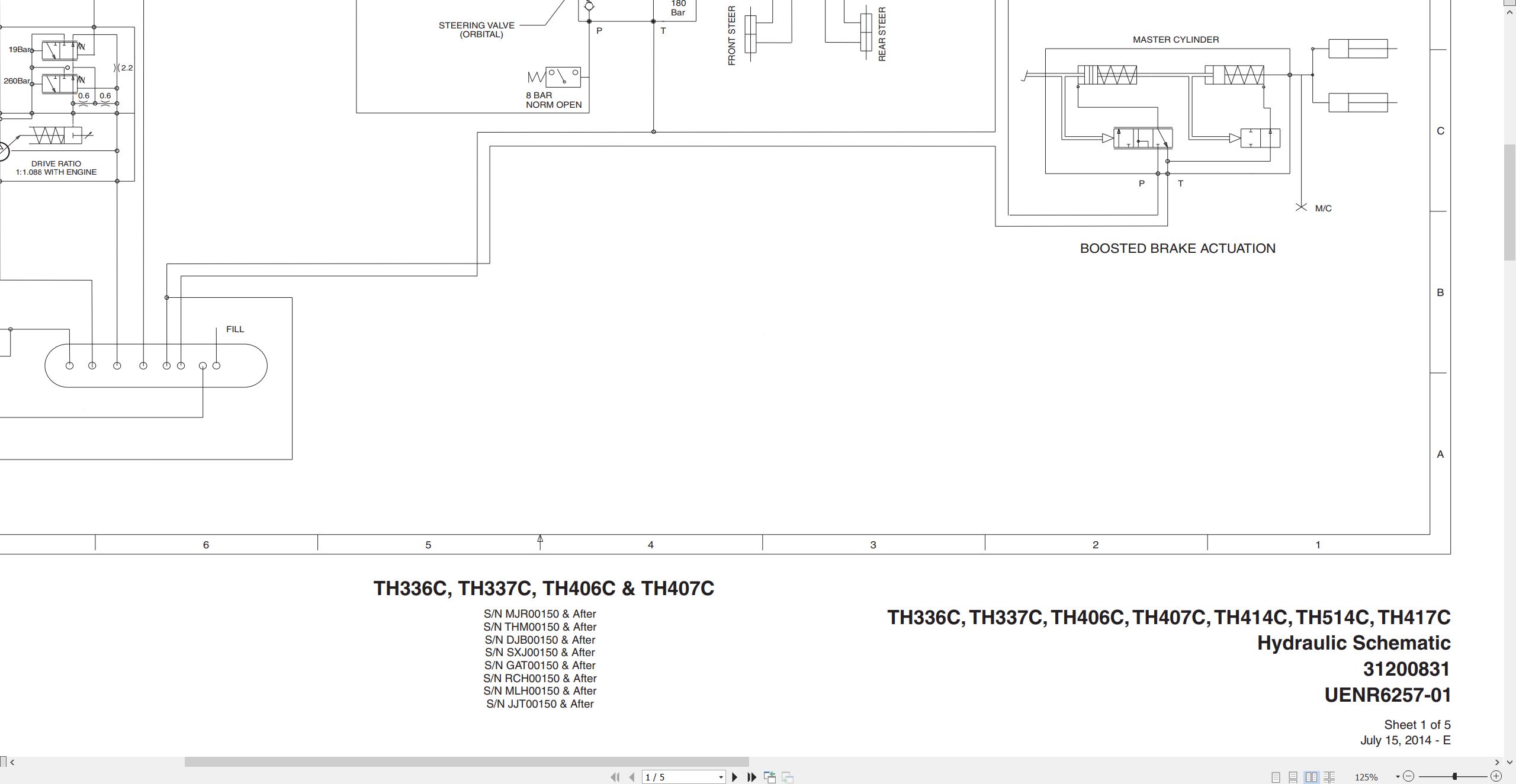Click the Sheet 1 of 5 text
Viewport: 1516px width, 784px height.
click(1417, 725)
